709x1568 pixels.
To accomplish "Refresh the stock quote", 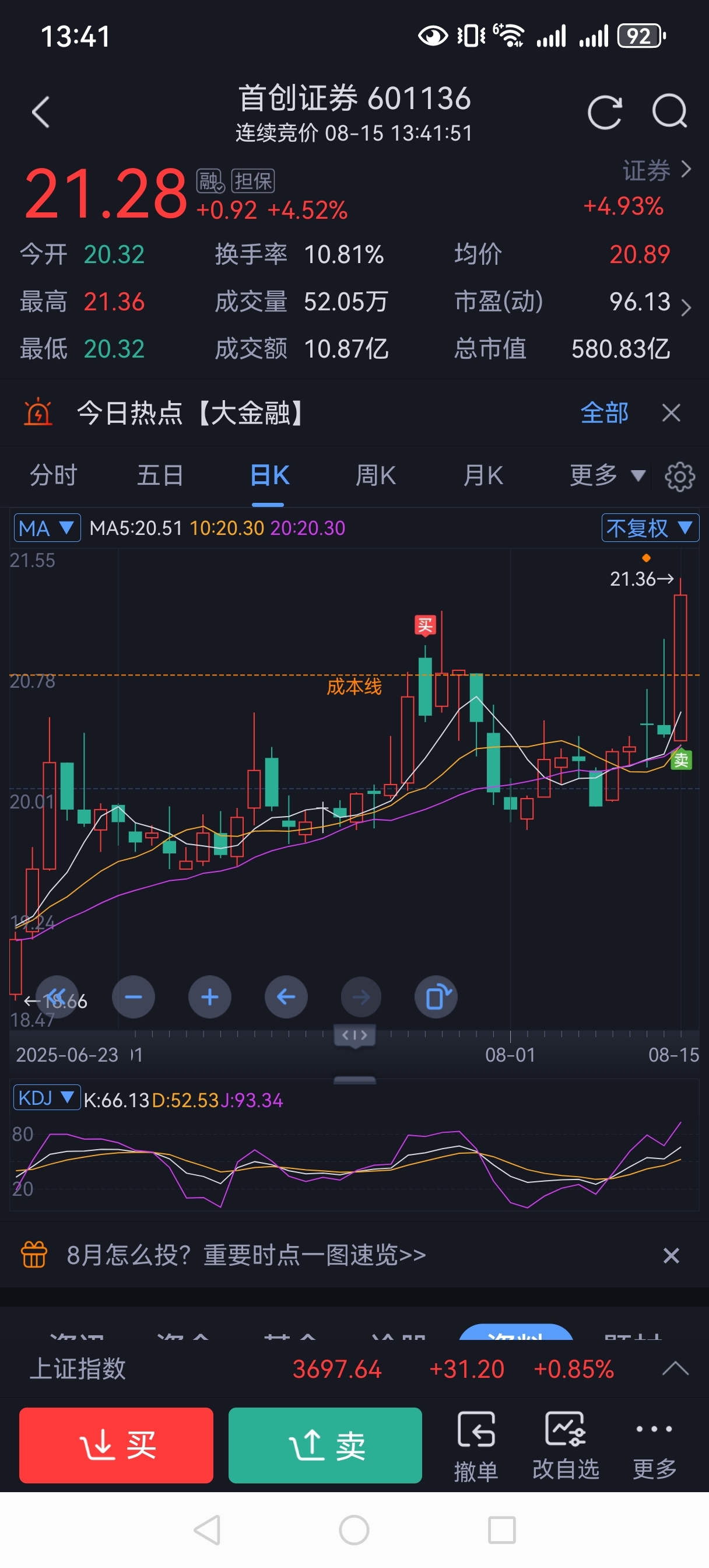I will (604, 112).
